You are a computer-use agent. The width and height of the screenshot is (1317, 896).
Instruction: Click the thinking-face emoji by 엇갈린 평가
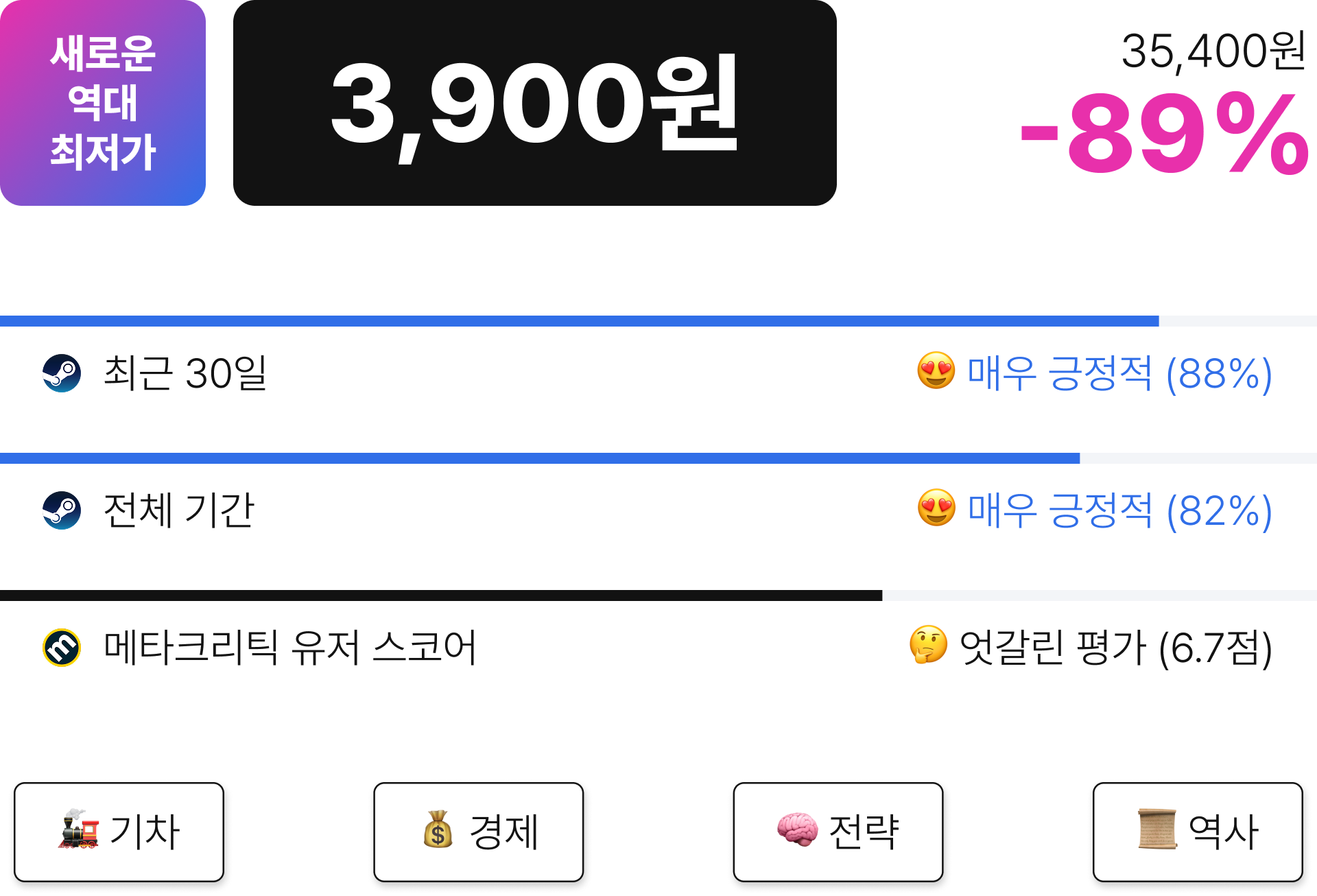928,645
